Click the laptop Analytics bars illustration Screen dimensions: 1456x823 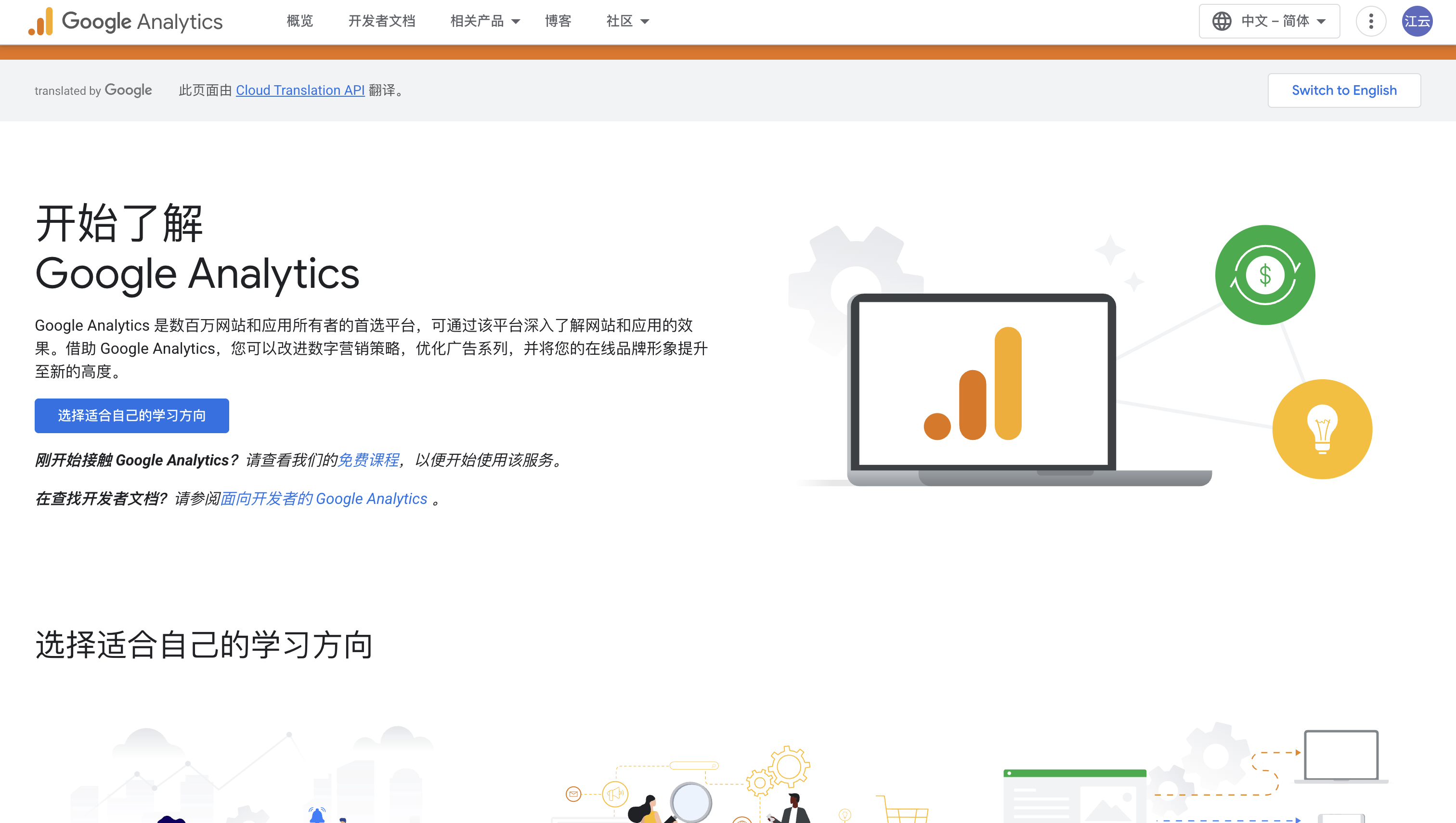pyautogui.click(x=983, y=385)
